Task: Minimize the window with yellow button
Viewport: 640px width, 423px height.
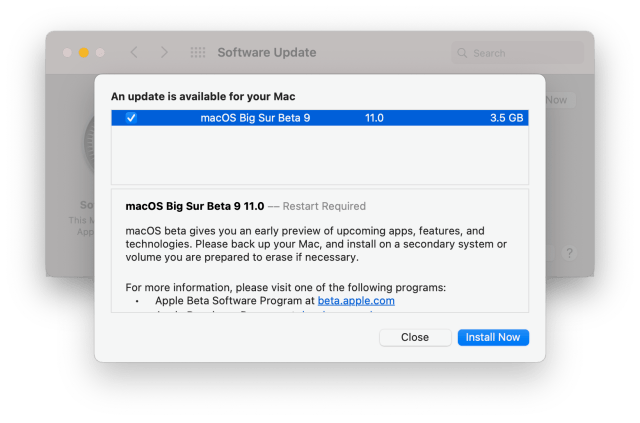Action: 84,52
